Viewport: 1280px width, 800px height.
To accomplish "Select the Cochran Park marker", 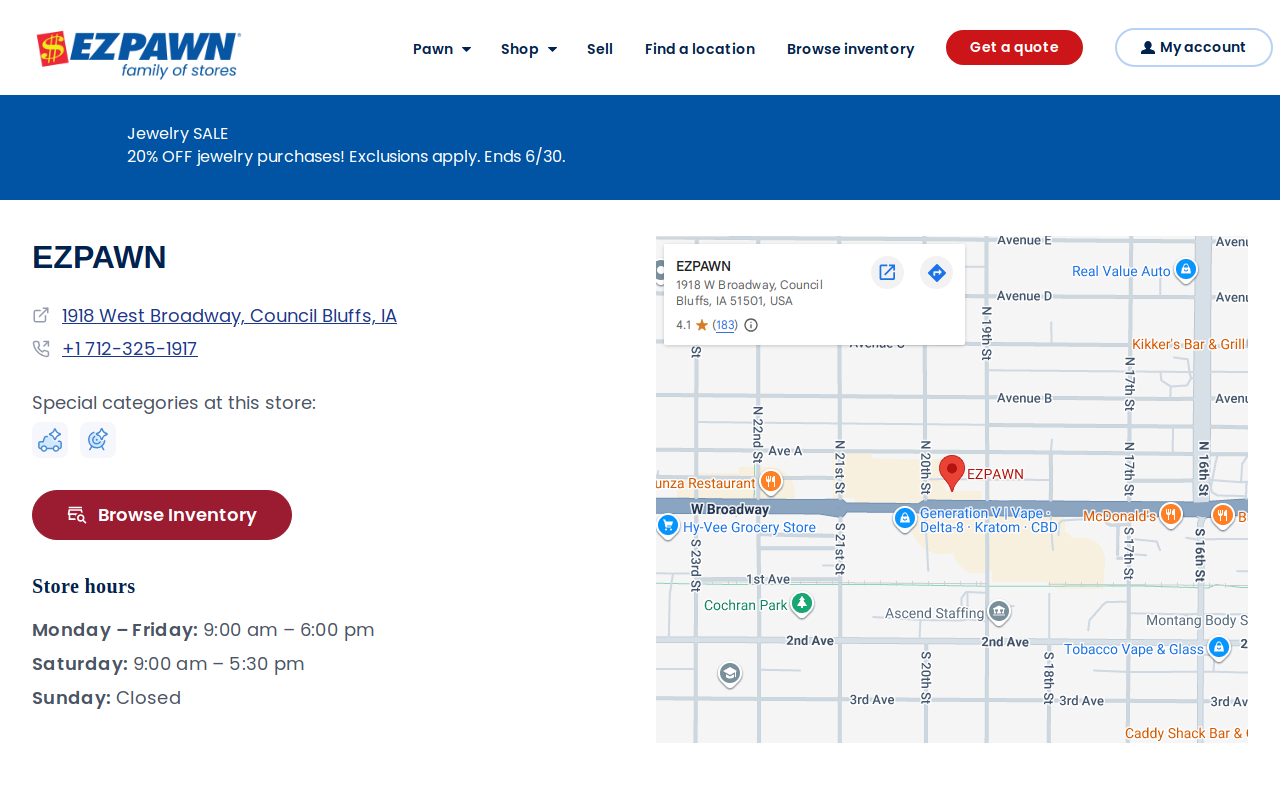I will 801,604.
